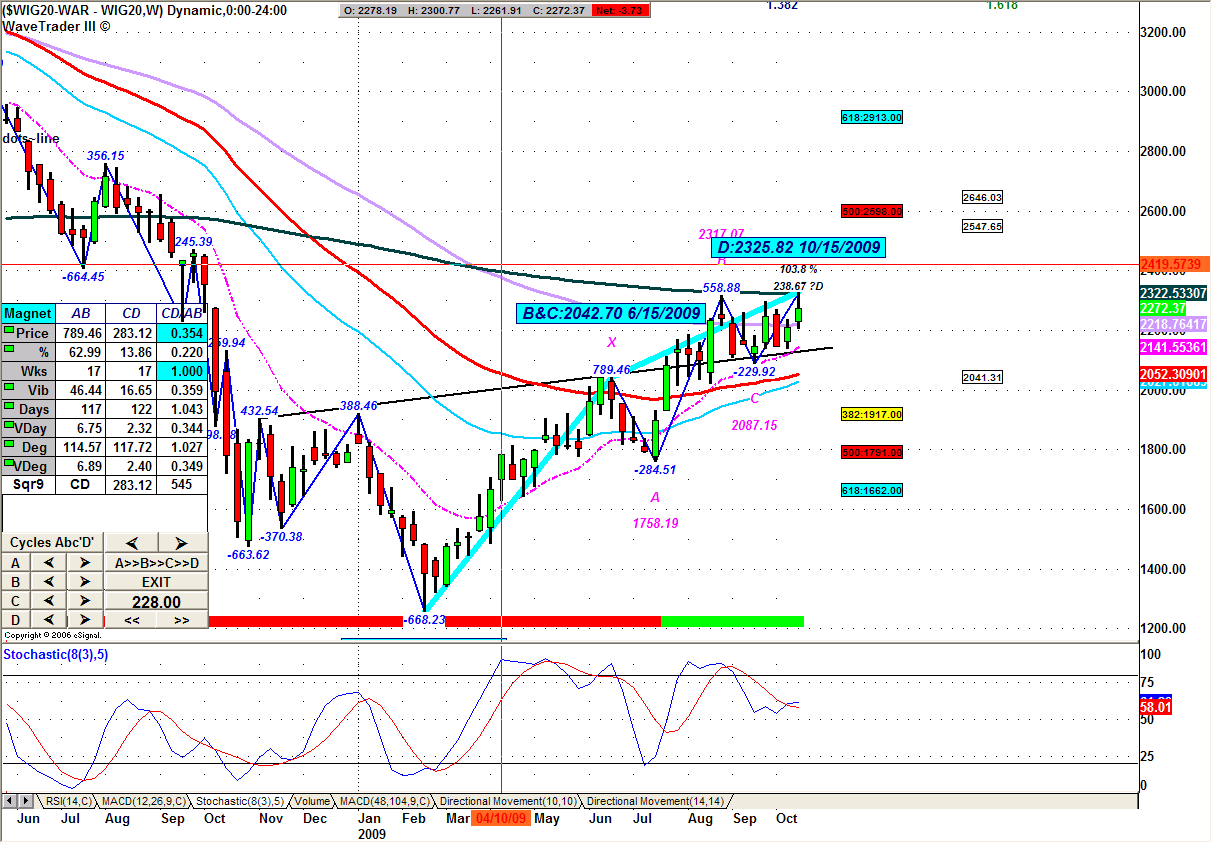Viewport: 1212px width, 843px height.
Task: Click the 2141.55361 magenta axis tag
Action: (x=1174, y=345)
